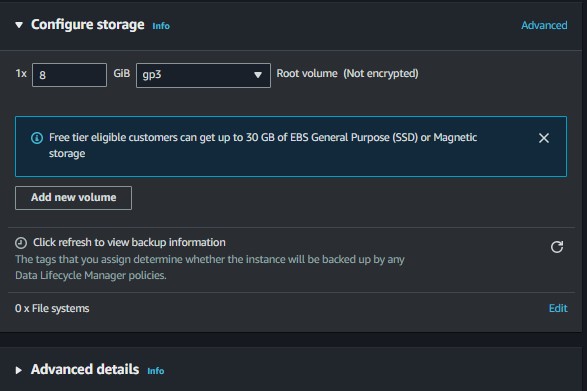Expand the Advanced details section
Screen dimensions: 587x391
coord(18,370)
